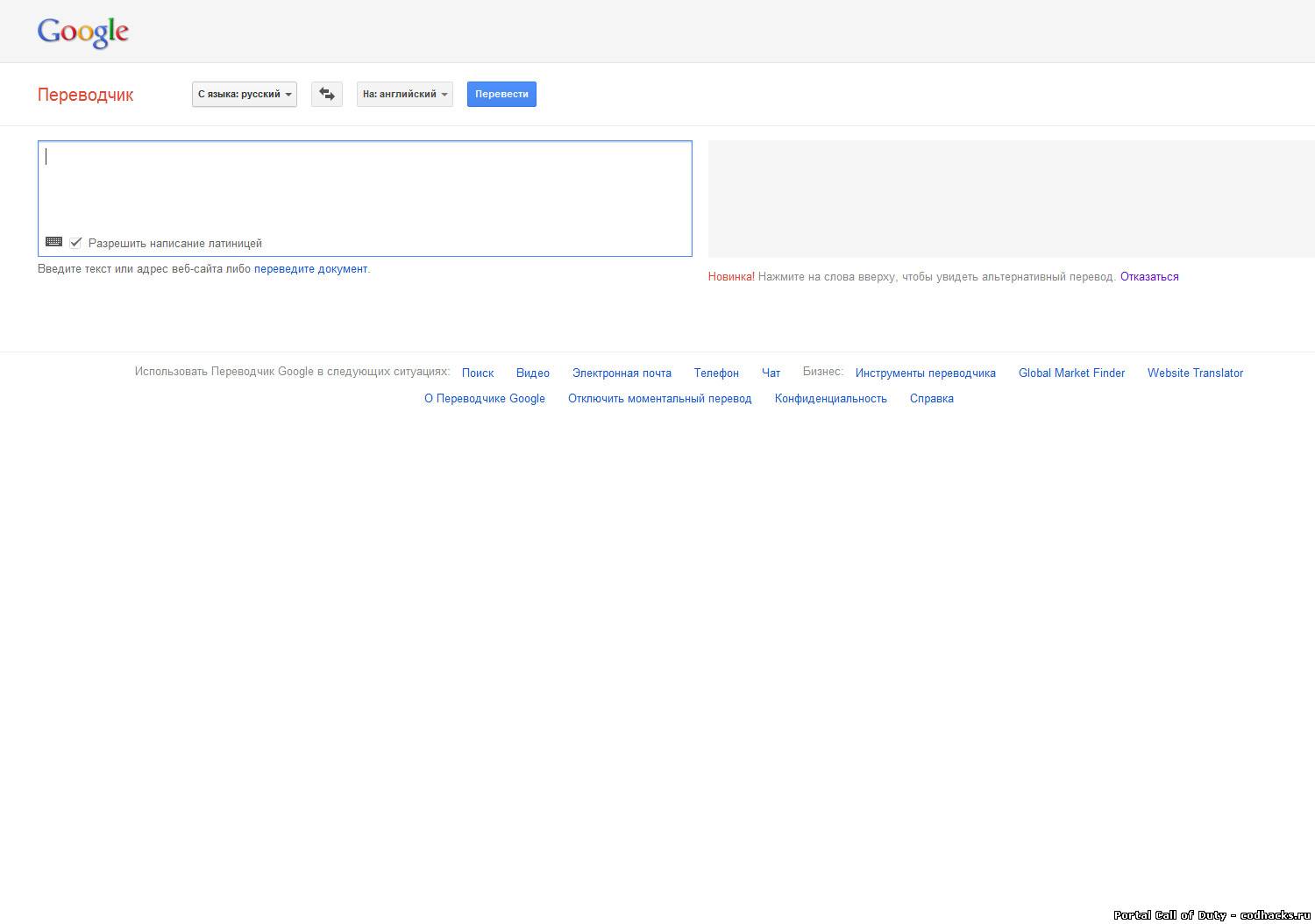Open the "Поиск" link
The height and width of the screenshot is (924, 1315).
click(x=478, y=373)
